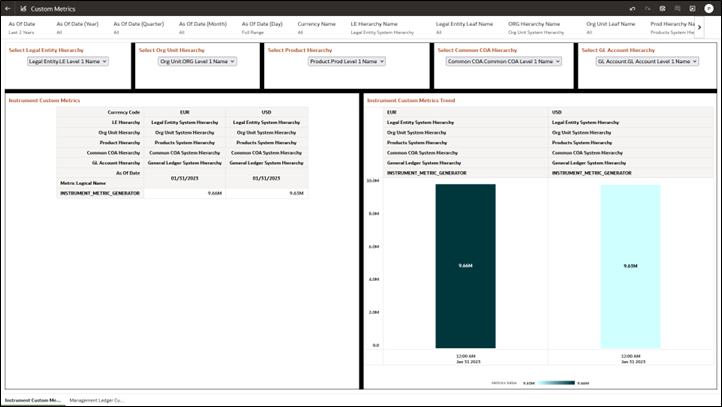Expand Common COA Level 1 Name dropdown
The height and width of the screenshot is (407, 722).
coord(504,61)
